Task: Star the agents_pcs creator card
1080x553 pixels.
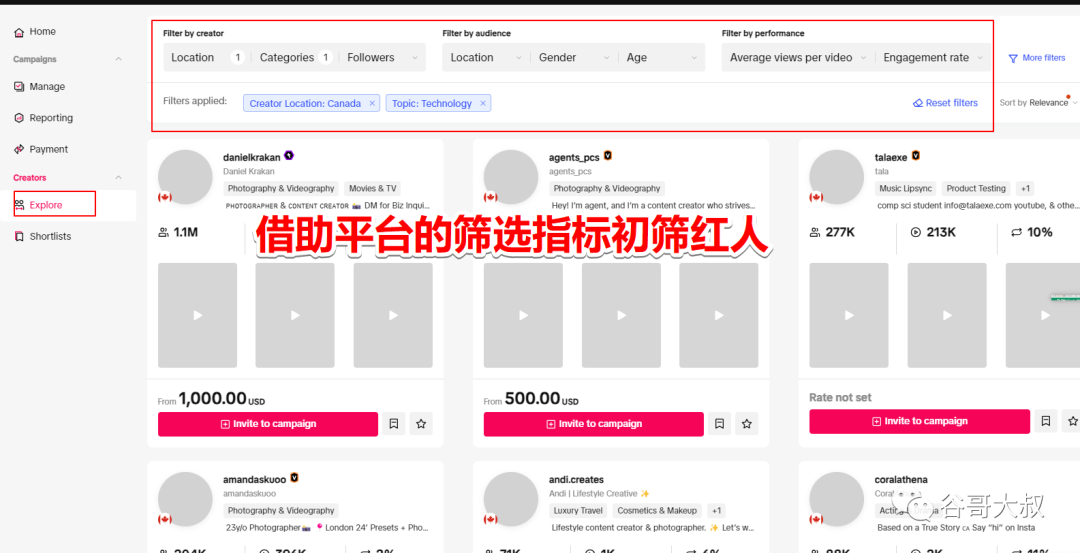Action: coord(747,424)
